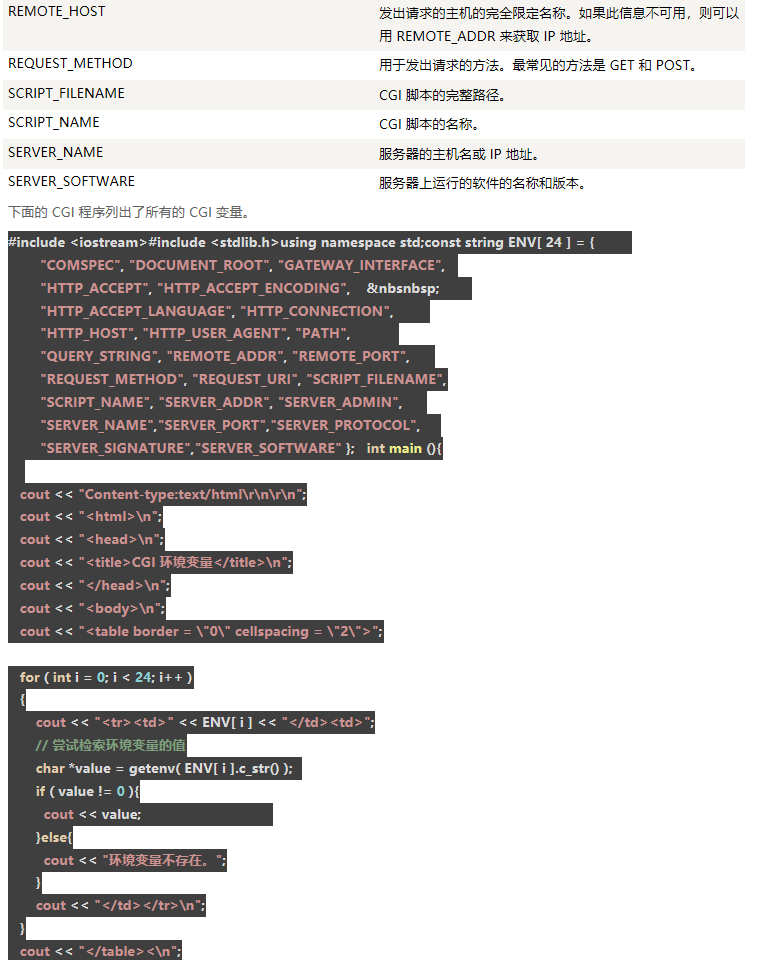Image resolution: width=764 pixels, height=960 pixels.
Task: Click the Content-type:text/html cout line
Action: coord(163,495)
